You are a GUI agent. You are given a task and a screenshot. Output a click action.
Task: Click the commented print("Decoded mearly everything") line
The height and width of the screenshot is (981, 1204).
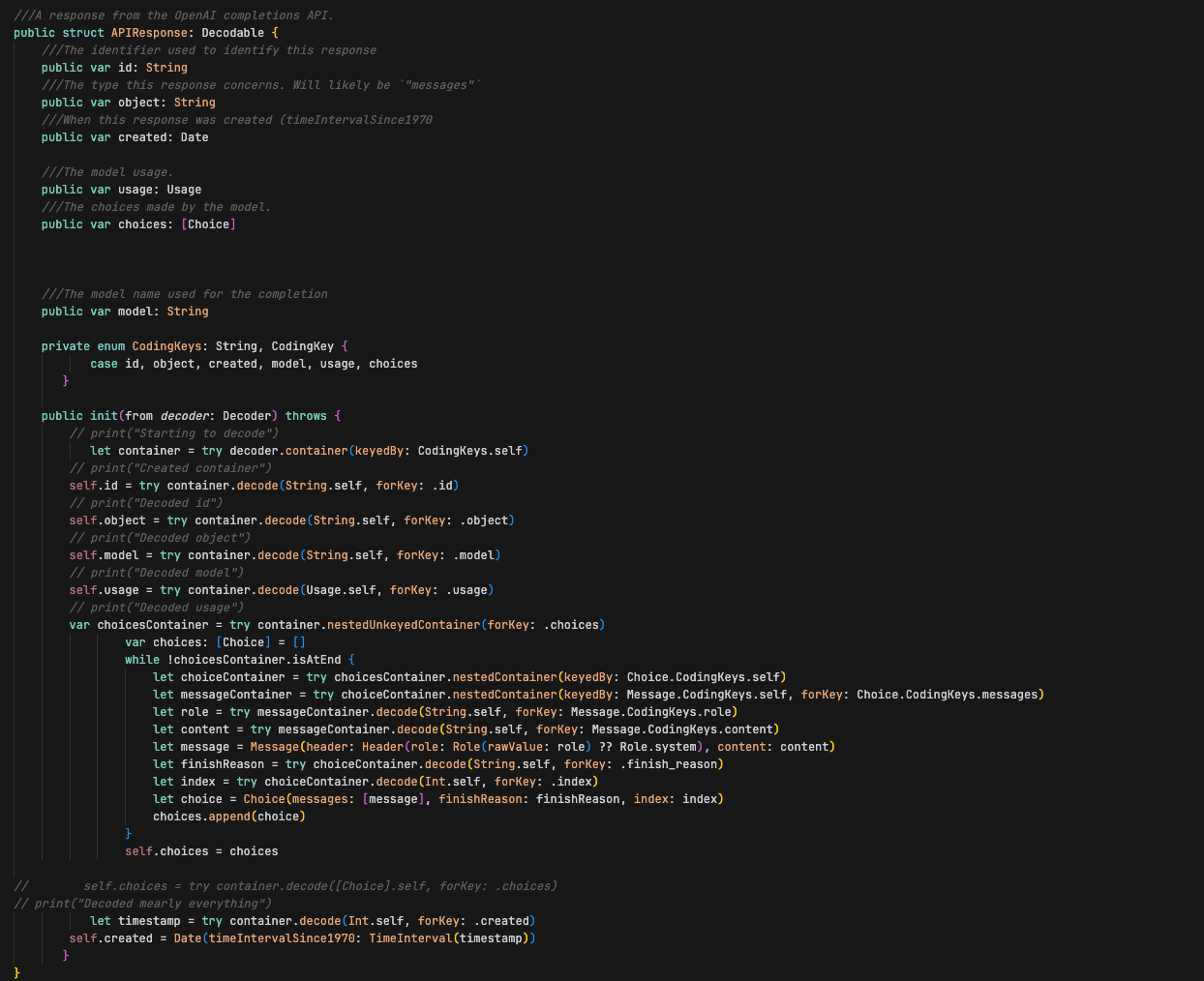[x=143, y=904]
